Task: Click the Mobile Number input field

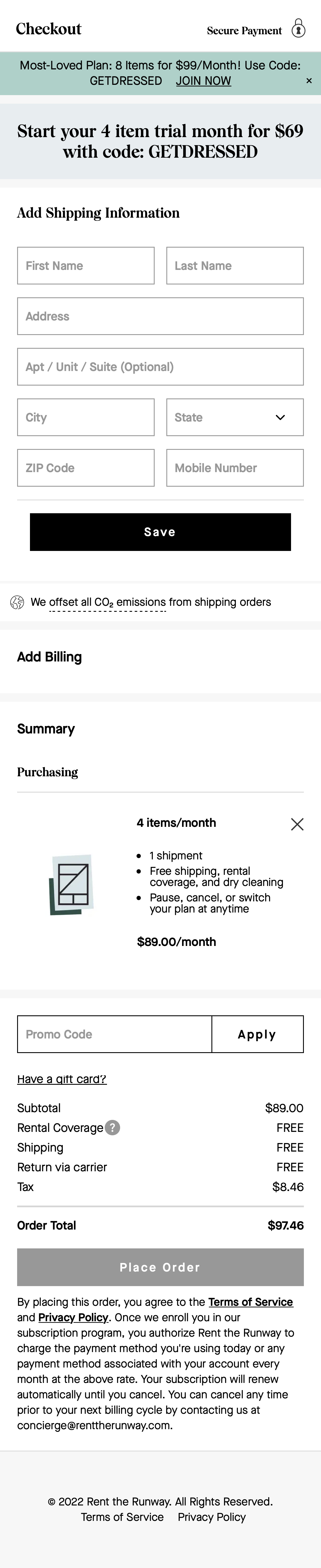Action: pyautogui.click(x=235, y=468)
